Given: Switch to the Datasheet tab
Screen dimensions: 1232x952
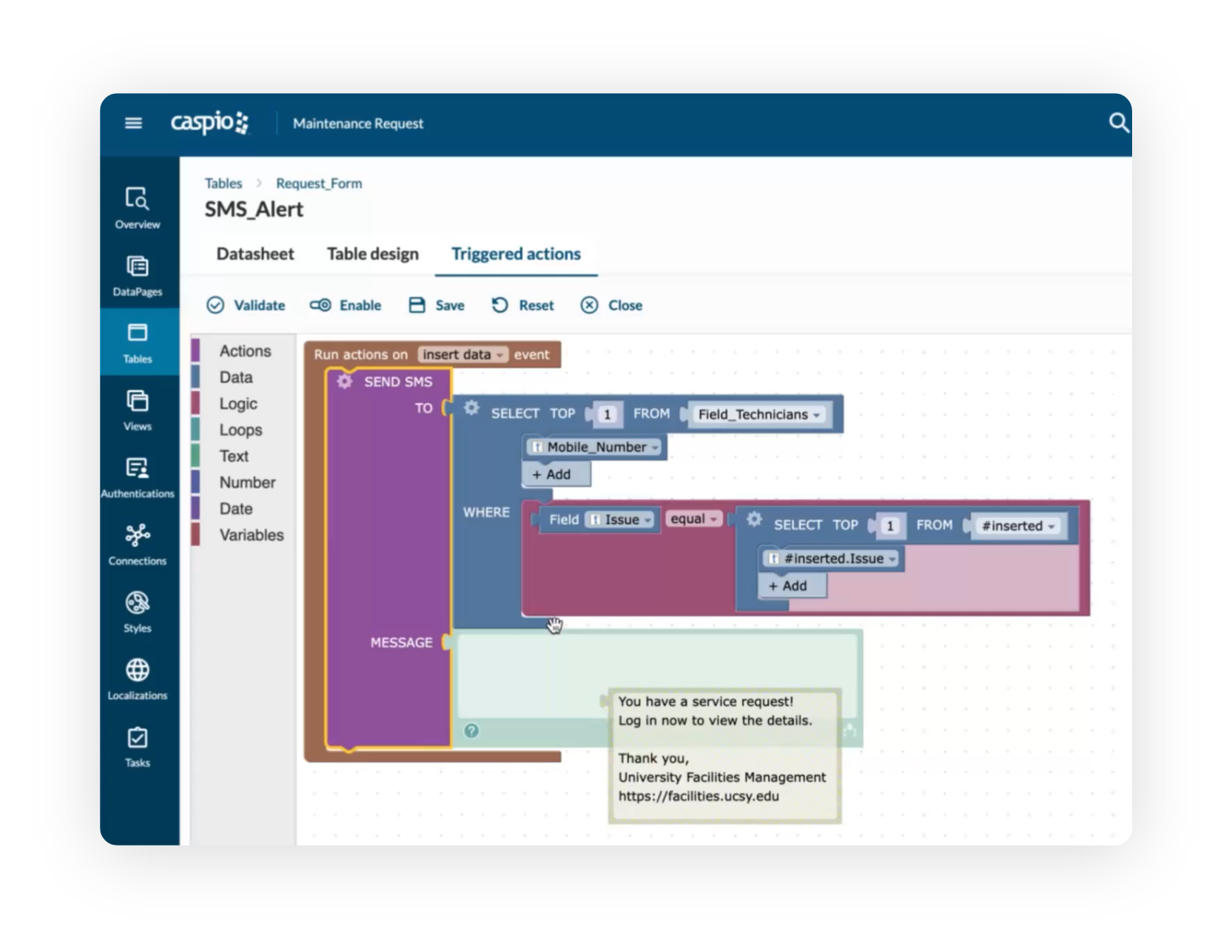Looking at the screenshot, I should tap(255, 254).
